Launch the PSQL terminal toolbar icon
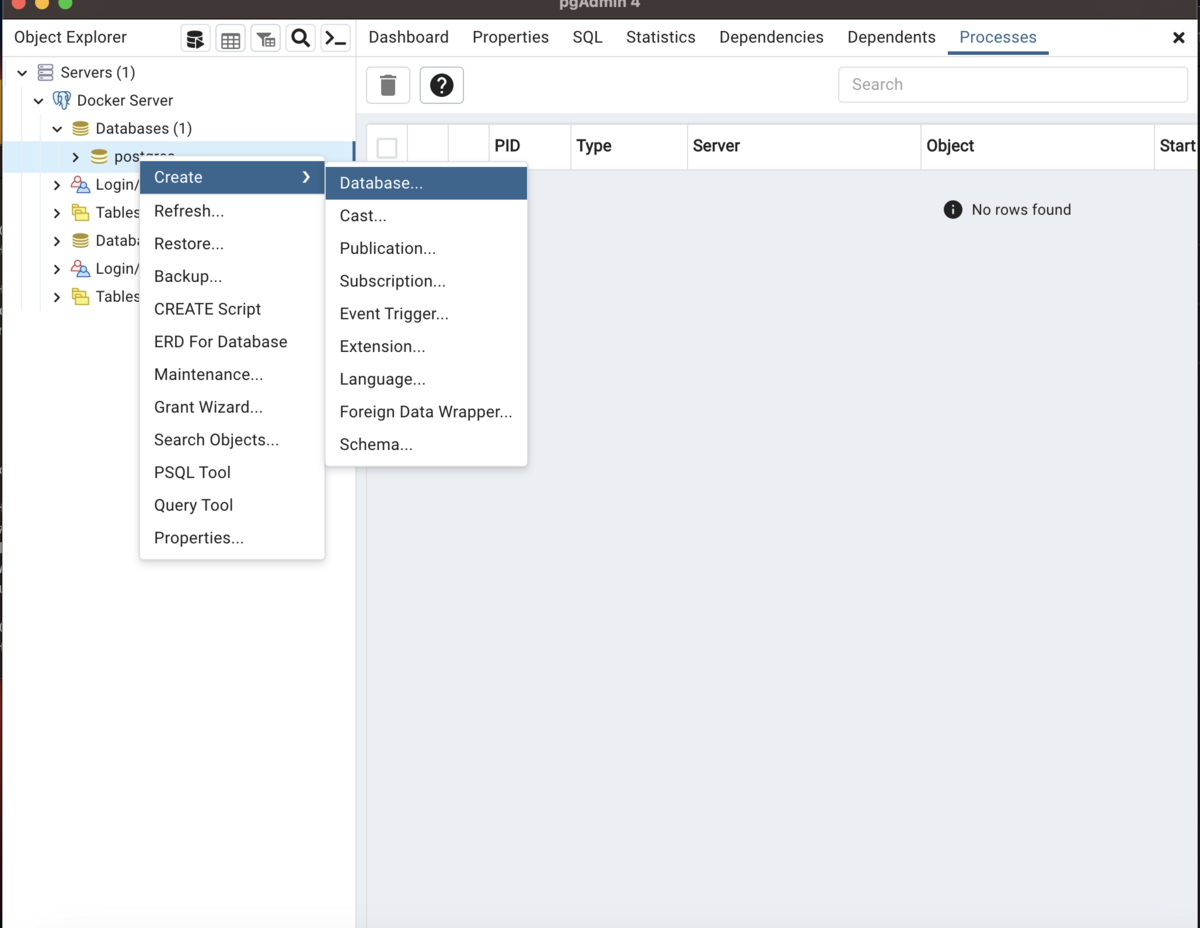The image size is (1200, 928). tap(335, 39)
